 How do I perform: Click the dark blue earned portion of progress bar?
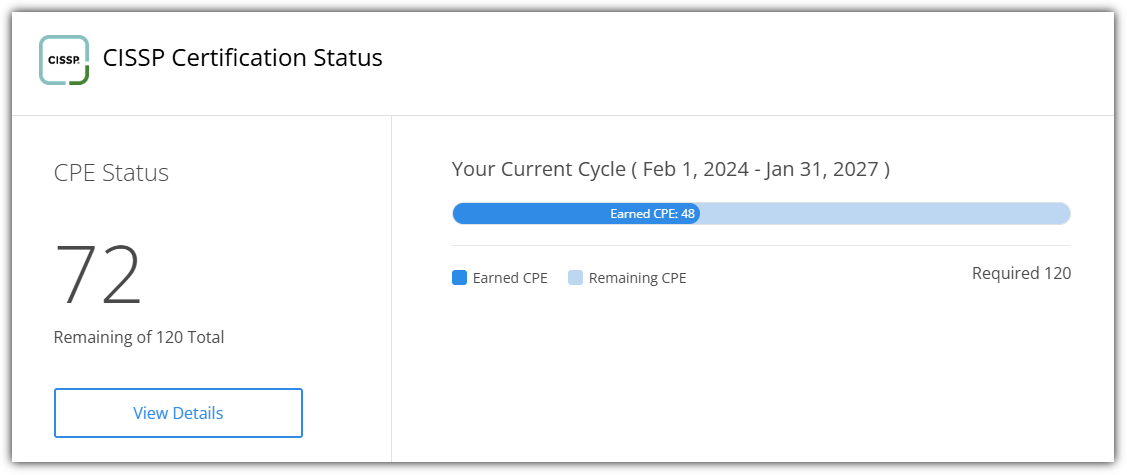point(530,213)
